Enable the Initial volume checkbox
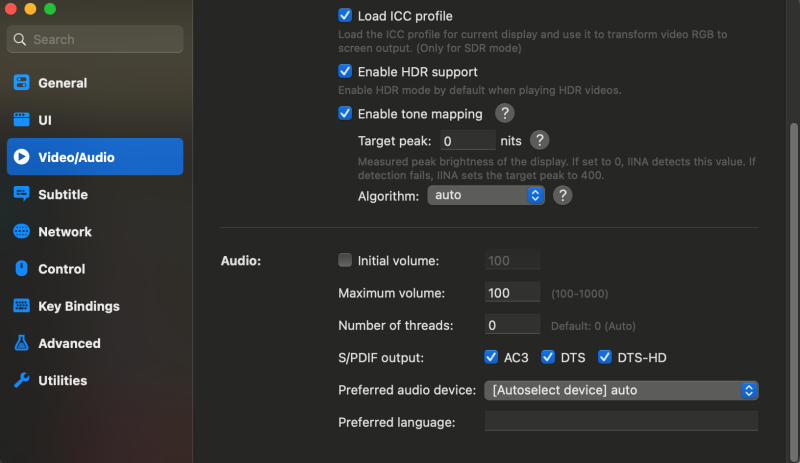The image size is (800, 463). [x=345, y=260]
